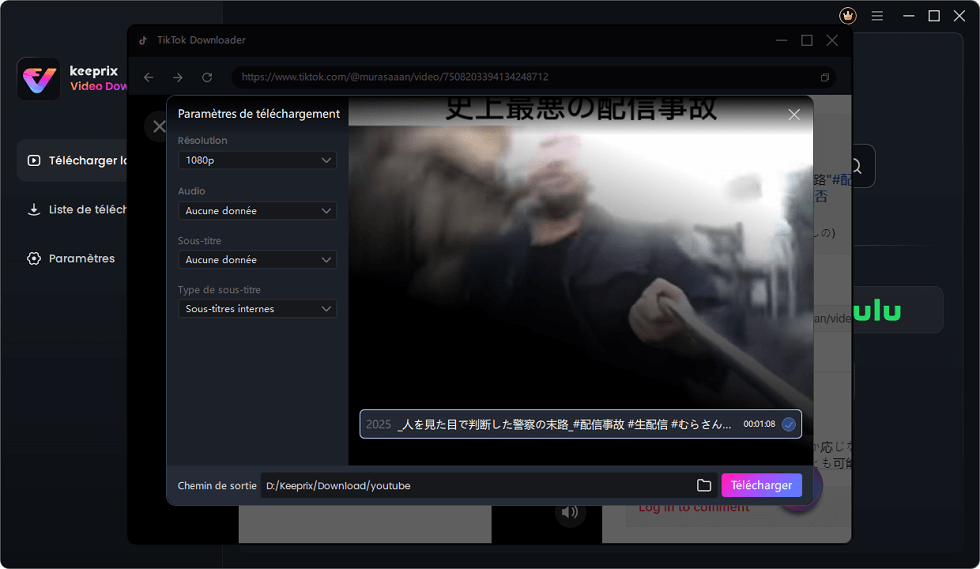Open the crown premium icon
This screenshot has width=980, height=569.
click(x=848, y=16)
